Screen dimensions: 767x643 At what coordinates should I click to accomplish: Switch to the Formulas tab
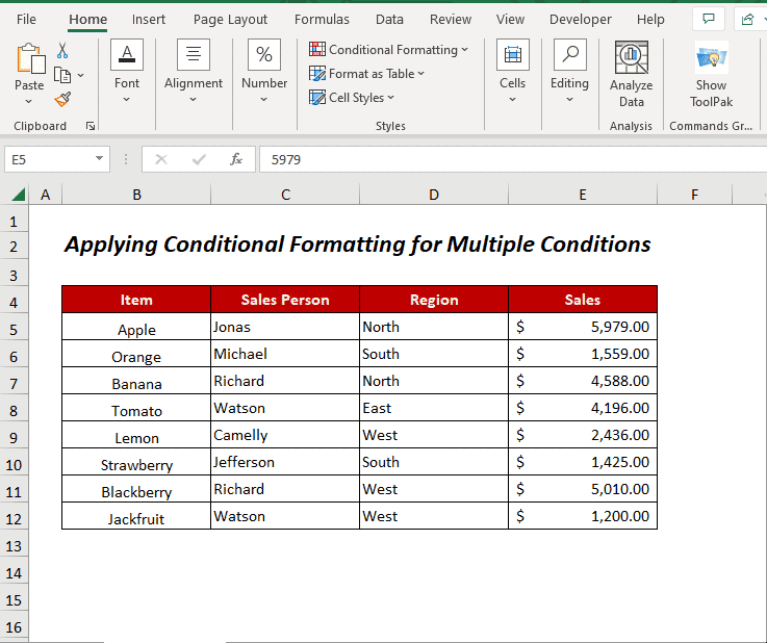pyautogui.click(x=322, y=19)
